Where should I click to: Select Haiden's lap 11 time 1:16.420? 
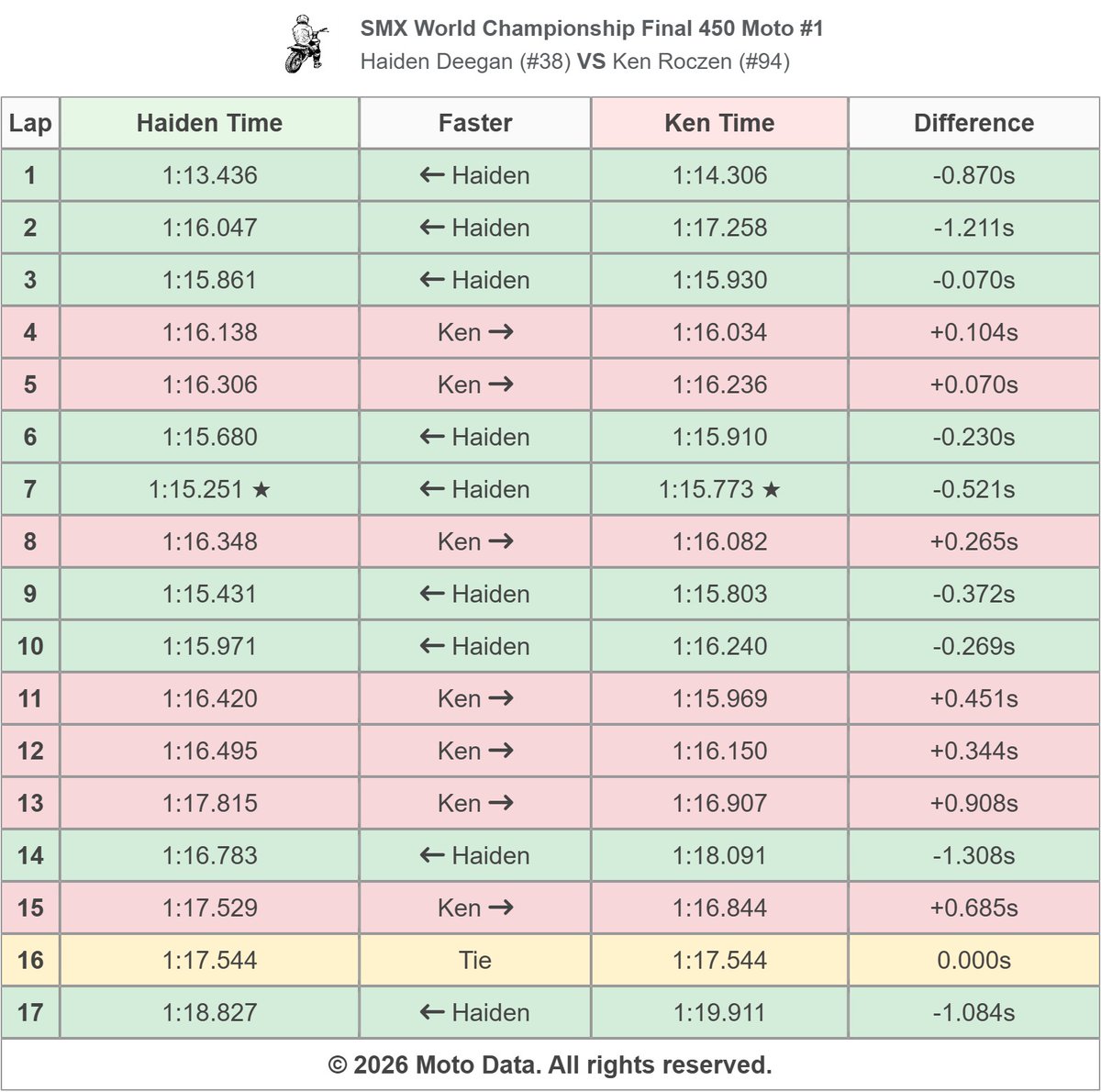click(209, 699)
